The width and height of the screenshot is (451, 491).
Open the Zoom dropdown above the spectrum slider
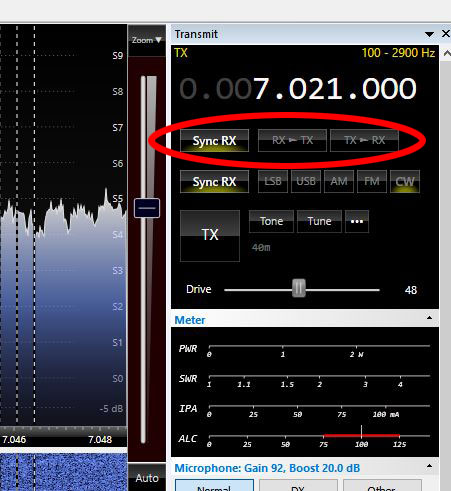click(146, 40)
